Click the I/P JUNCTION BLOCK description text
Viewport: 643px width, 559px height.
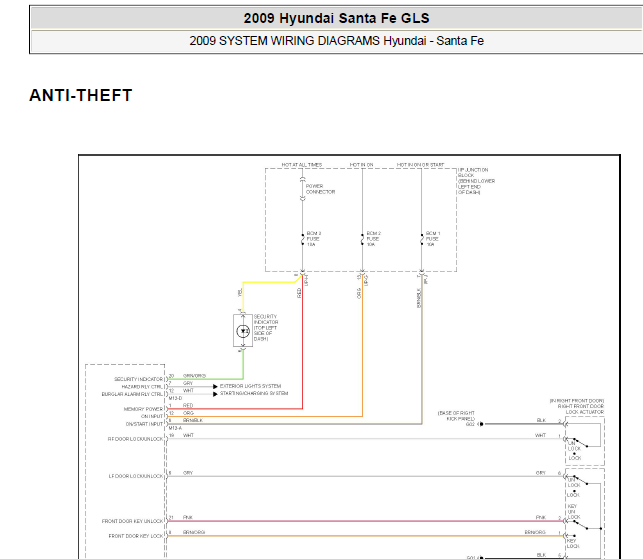point(476,181)
